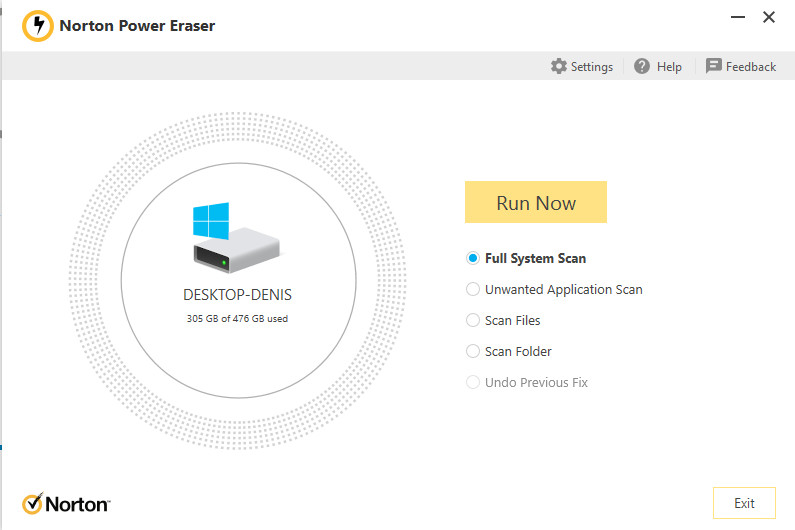Click the Feedback speech bubble icon
Viewport: 795px width, 530px height.
[x=713, y=66]
